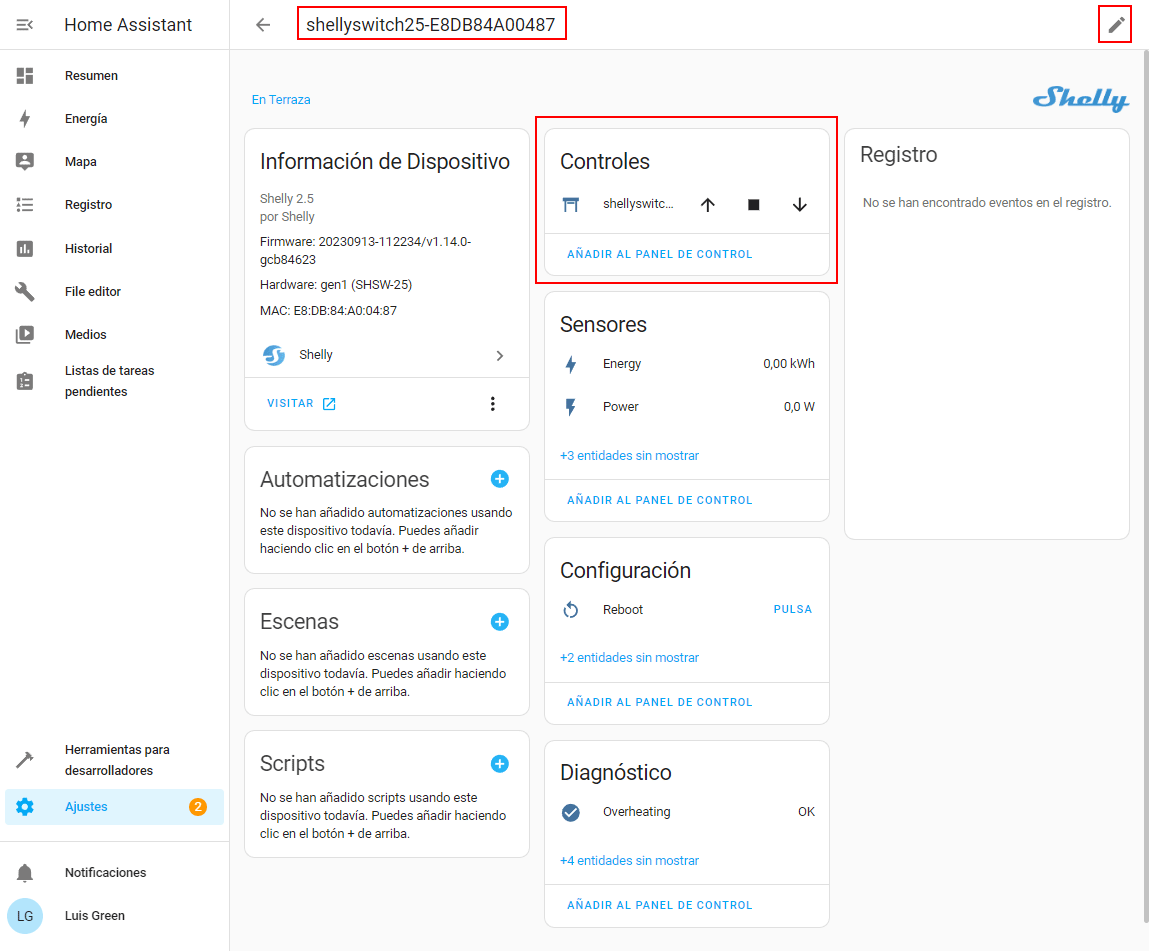Open File editor in the sidebar
The height and width of the screenshot is (951, 1149).
click(93, 292)
